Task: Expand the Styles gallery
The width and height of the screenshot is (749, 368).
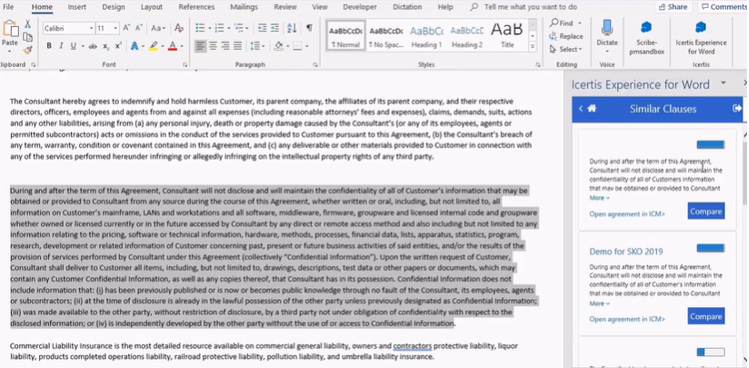Action: [x=533, y=47]
